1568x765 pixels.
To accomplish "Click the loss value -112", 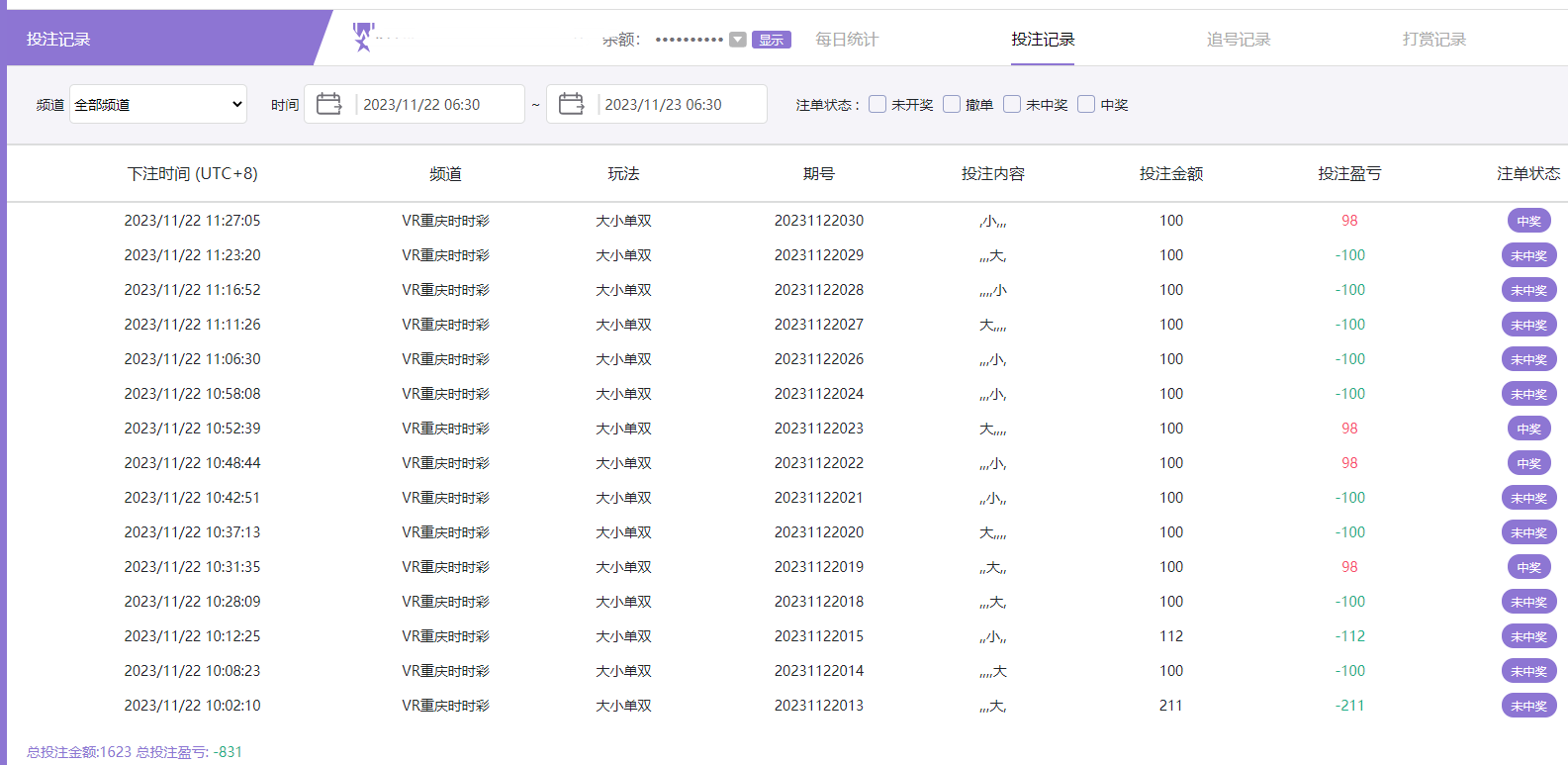I will (1349, 636).
